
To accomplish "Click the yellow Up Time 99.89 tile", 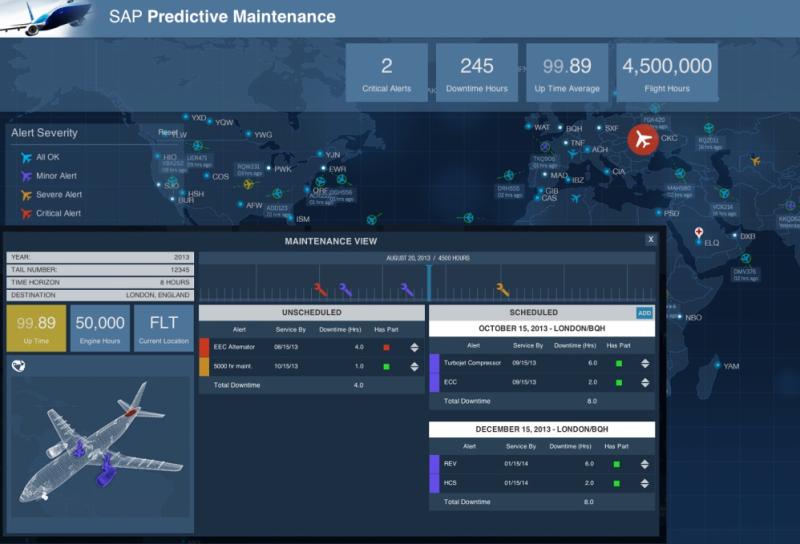I will point(36,328).
